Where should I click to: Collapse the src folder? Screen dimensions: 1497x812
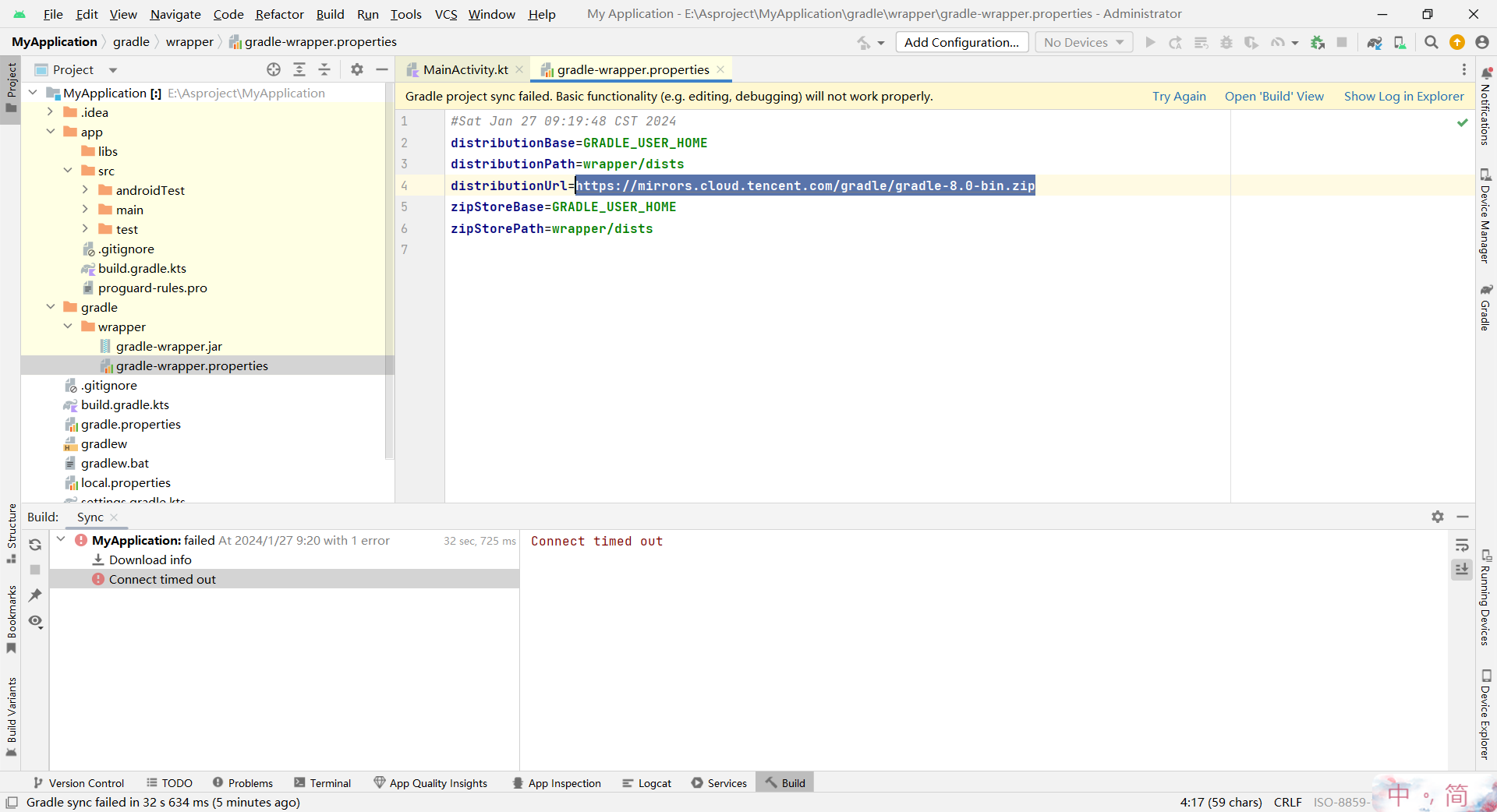(68, 171)
